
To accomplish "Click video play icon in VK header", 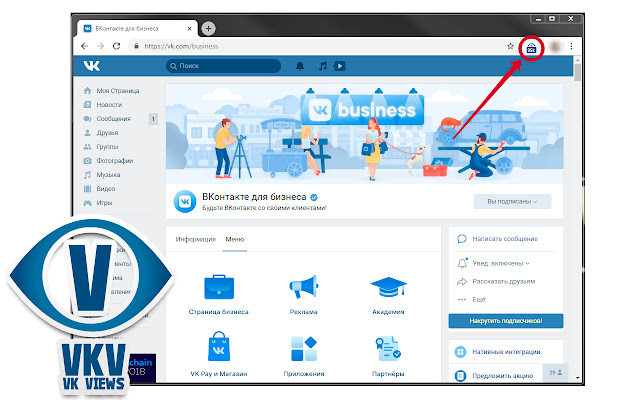I will [340, 66].
